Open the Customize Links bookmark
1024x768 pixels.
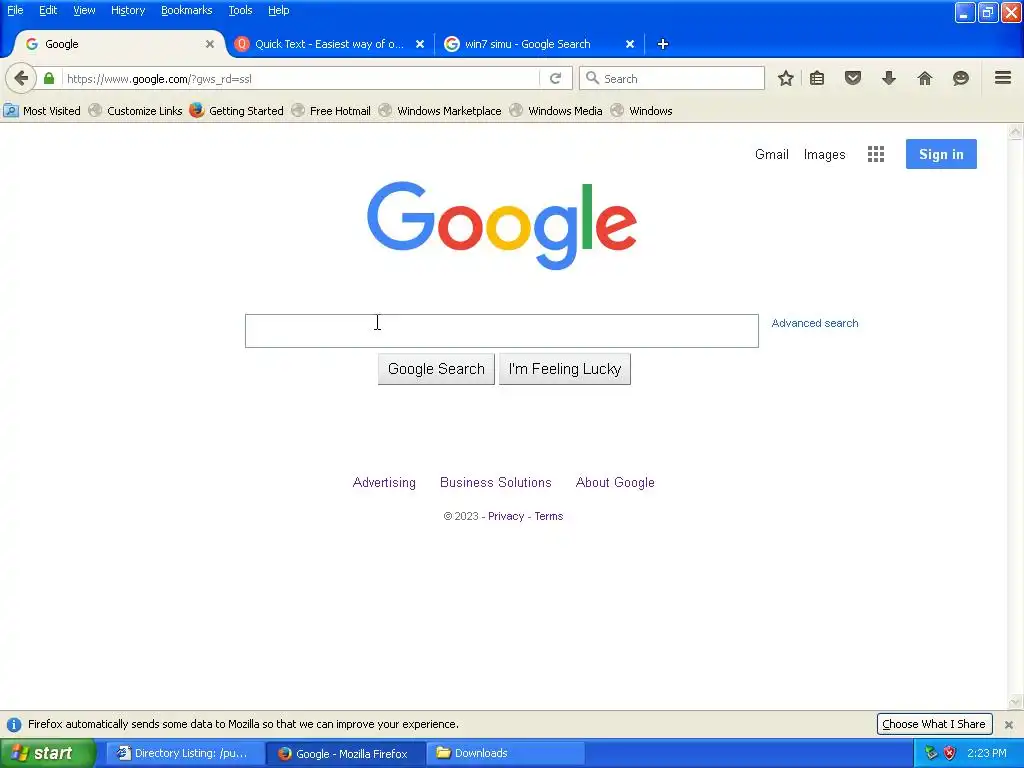(x=136, y=110)
